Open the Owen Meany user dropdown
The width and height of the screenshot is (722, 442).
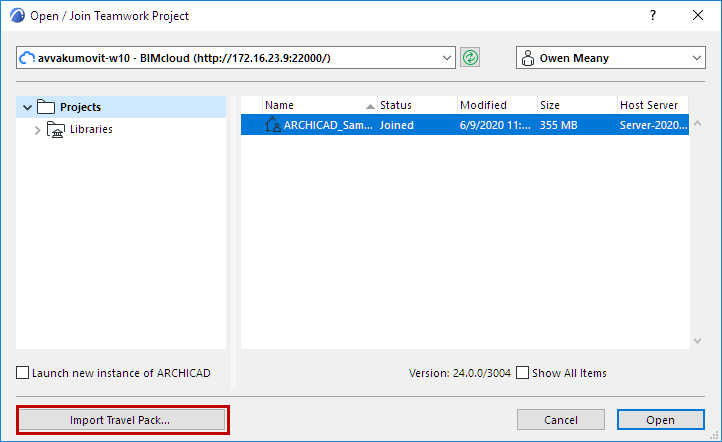point(697,58)
